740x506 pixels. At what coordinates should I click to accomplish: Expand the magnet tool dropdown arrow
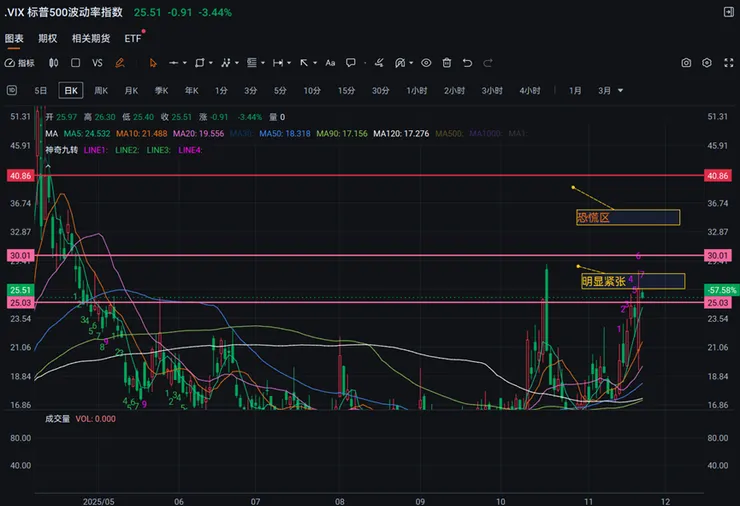pos(411,63)
